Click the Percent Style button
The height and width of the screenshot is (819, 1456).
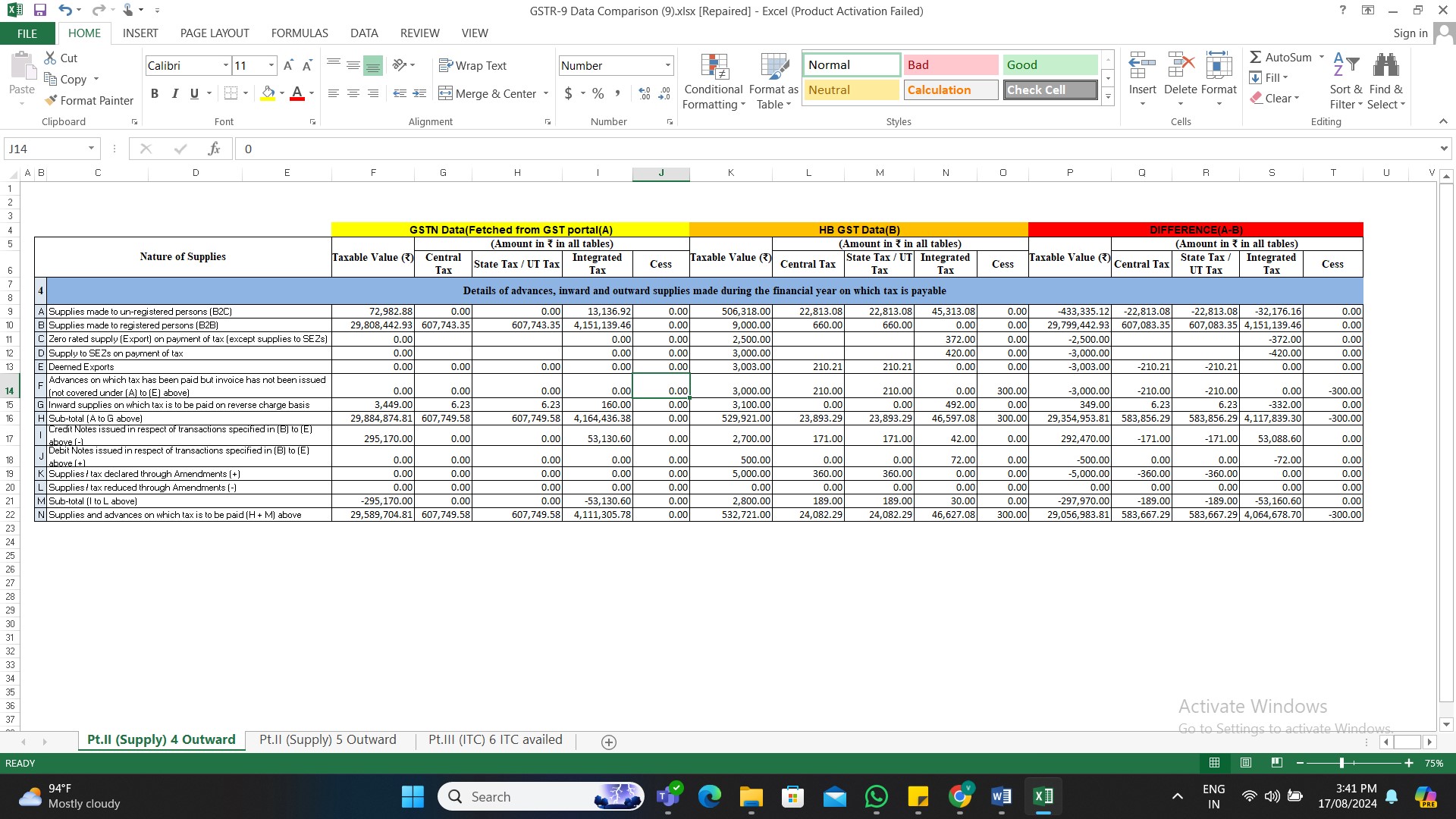[x=598, y=93]
